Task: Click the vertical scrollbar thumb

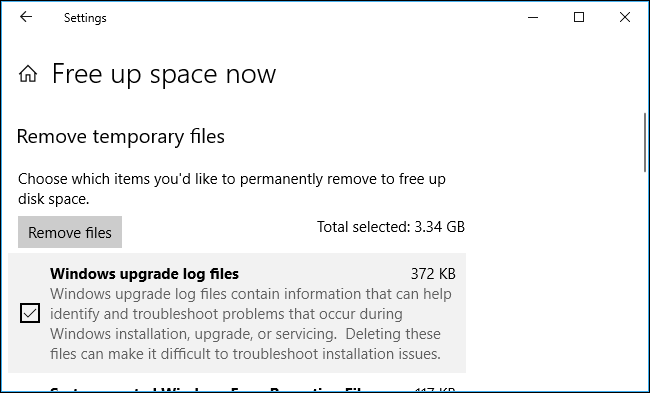Action: [645, 142]
